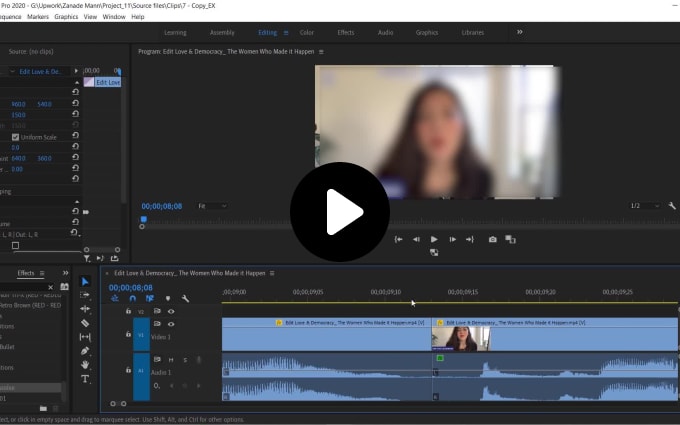
Task: Open Program Monitor settings wrench
Action: tap(672, 206)
